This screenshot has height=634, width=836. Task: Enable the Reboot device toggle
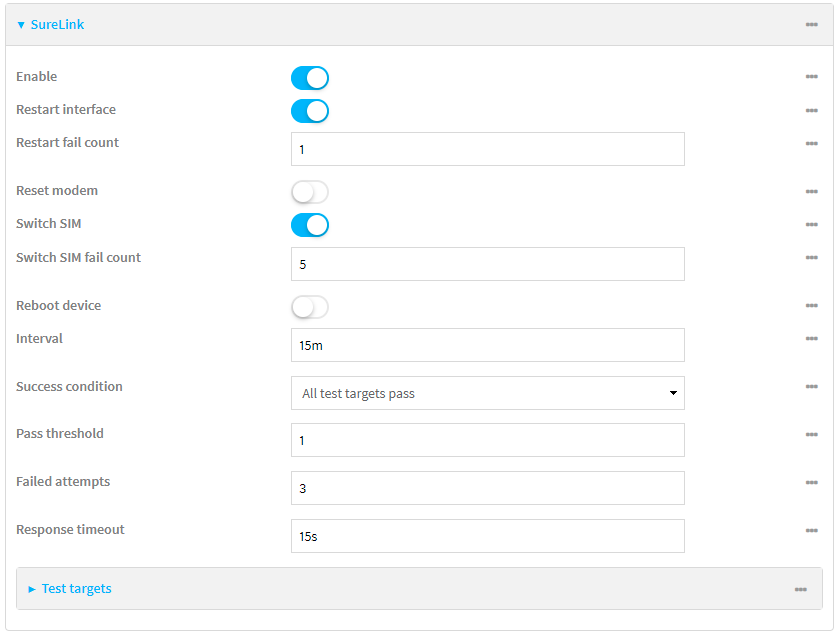coord(309,306)
